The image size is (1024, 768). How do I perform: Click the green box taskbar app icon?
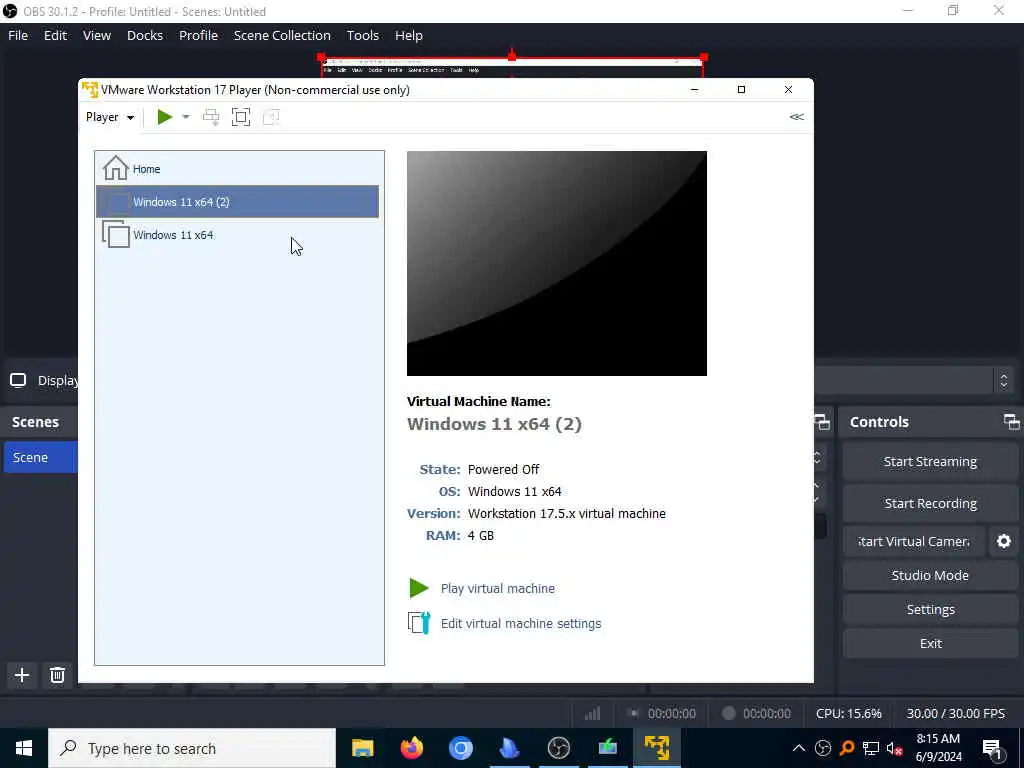[x=607, y=748]
